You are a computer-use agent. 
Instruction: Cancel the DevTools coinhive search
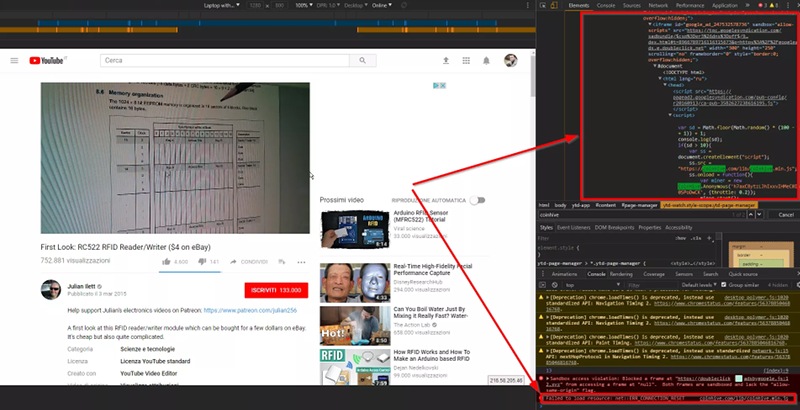[776, 215]
